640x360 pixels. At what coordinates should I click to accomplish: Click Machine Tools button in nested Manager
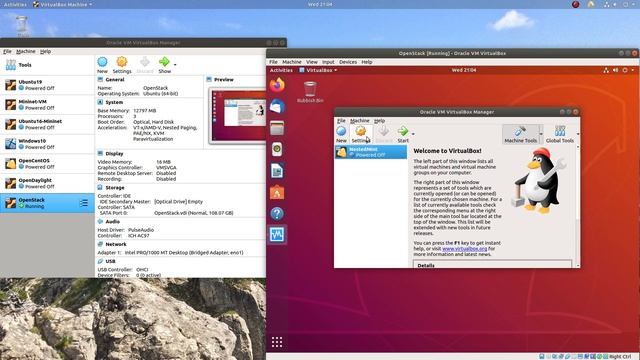(520, 134)
